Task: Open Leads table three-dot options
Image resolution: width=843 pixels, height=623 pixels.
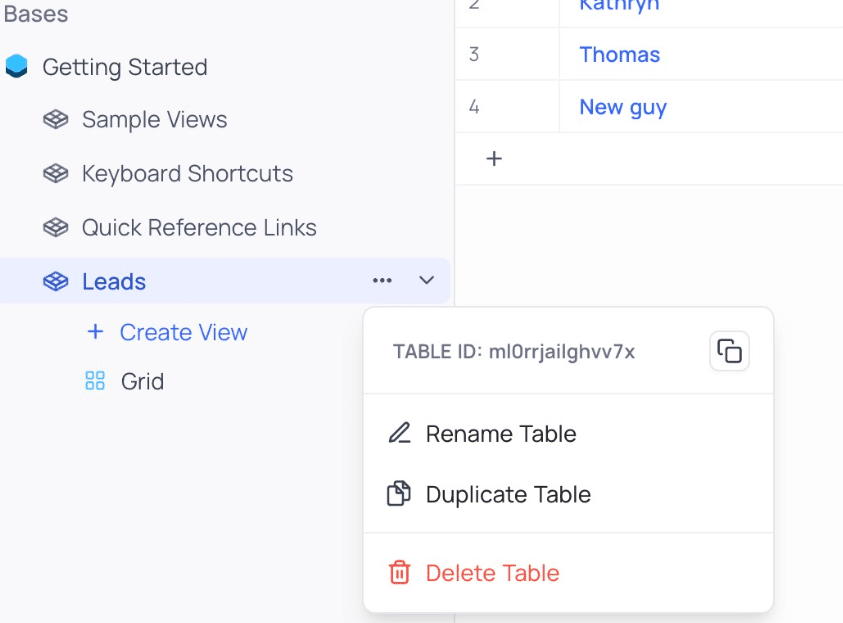Action: (x=382, y=280)
